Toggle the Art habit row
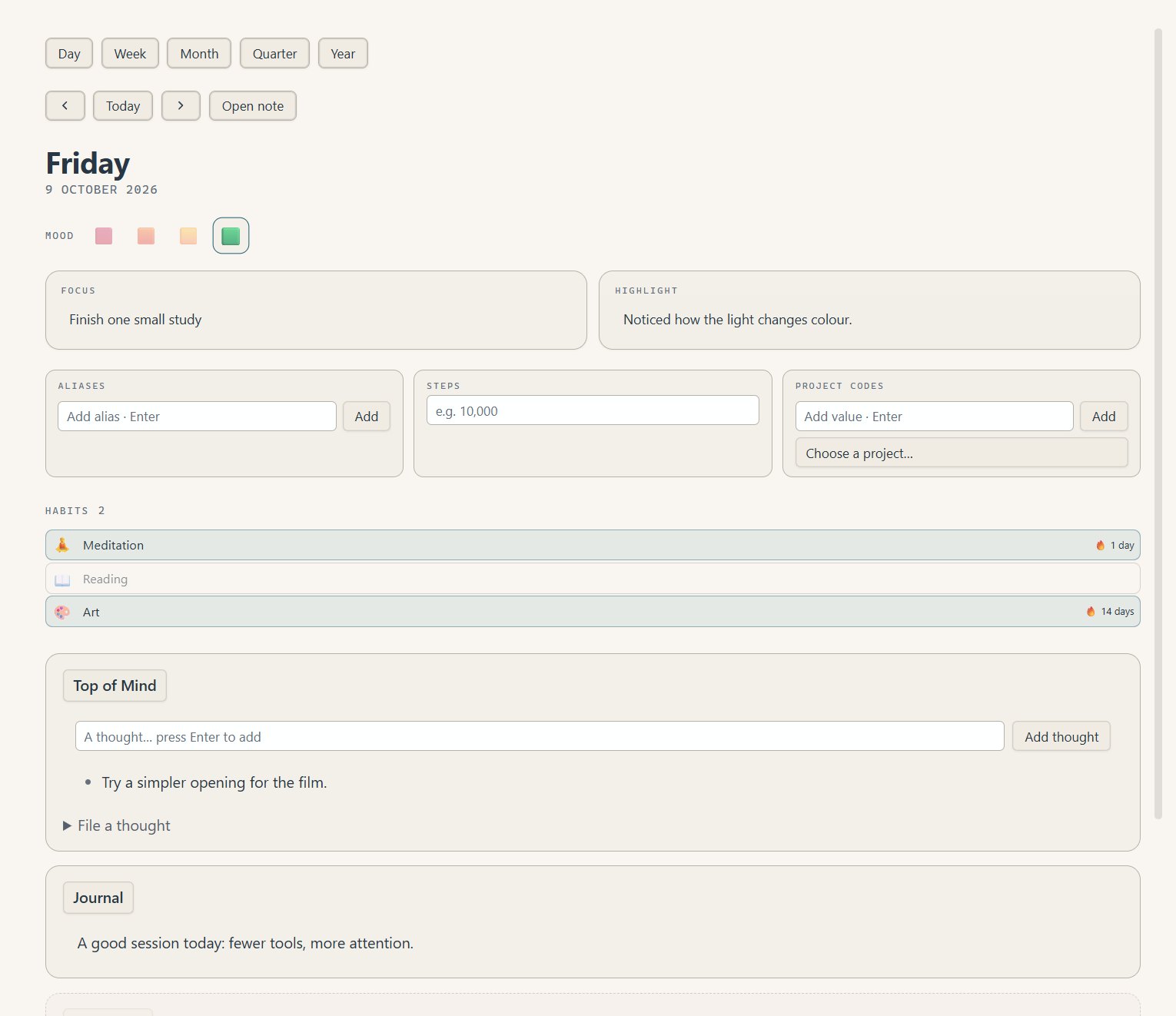 click(x=593, y=612)
